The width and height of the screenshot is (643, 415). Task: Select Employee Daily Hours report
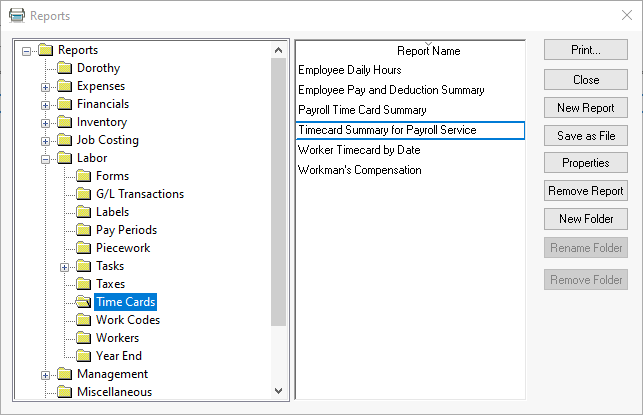(350, 70)
